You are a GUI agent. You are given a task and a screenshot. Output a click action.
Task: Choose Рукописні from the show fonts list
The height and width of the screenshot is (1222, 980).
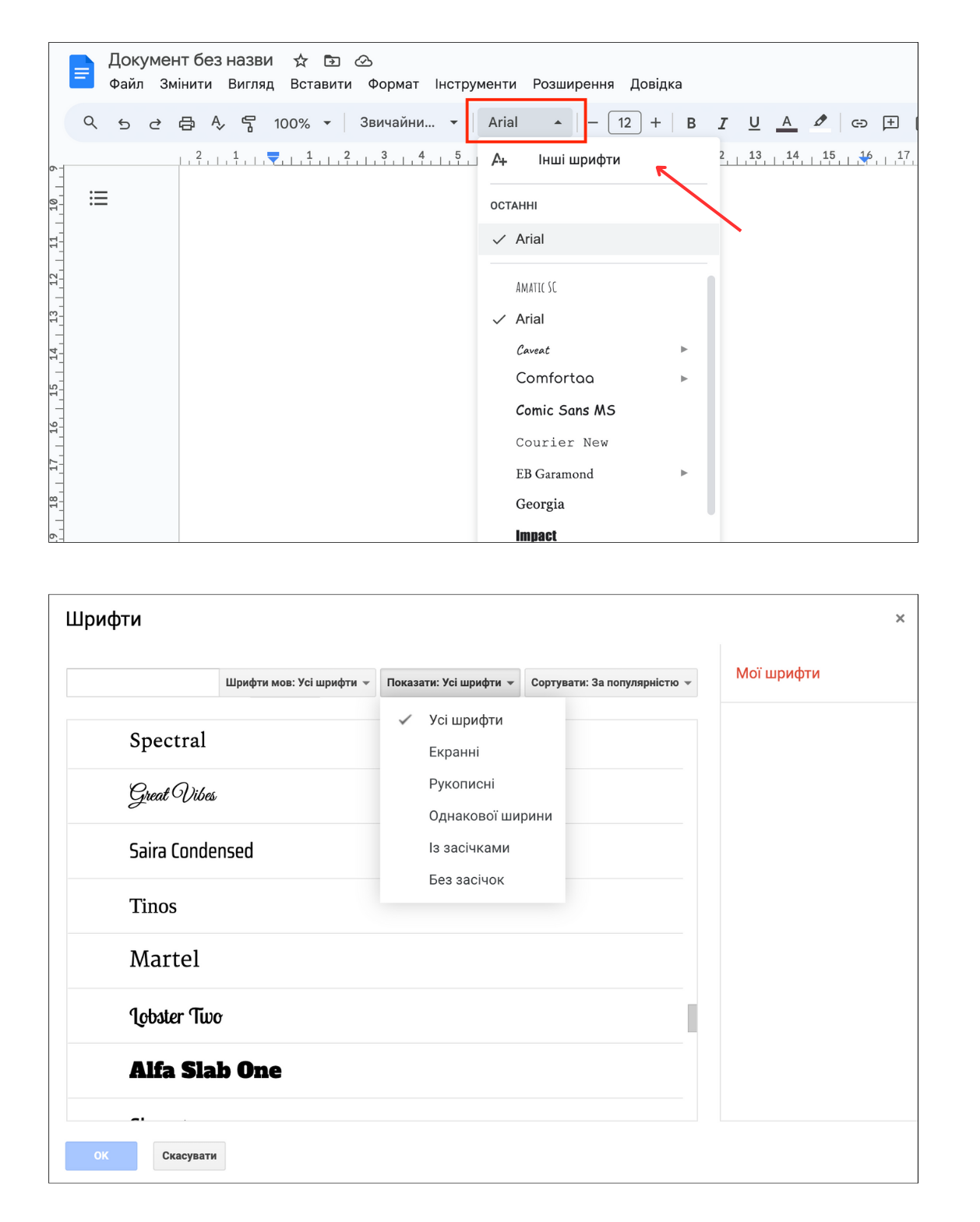462,784
